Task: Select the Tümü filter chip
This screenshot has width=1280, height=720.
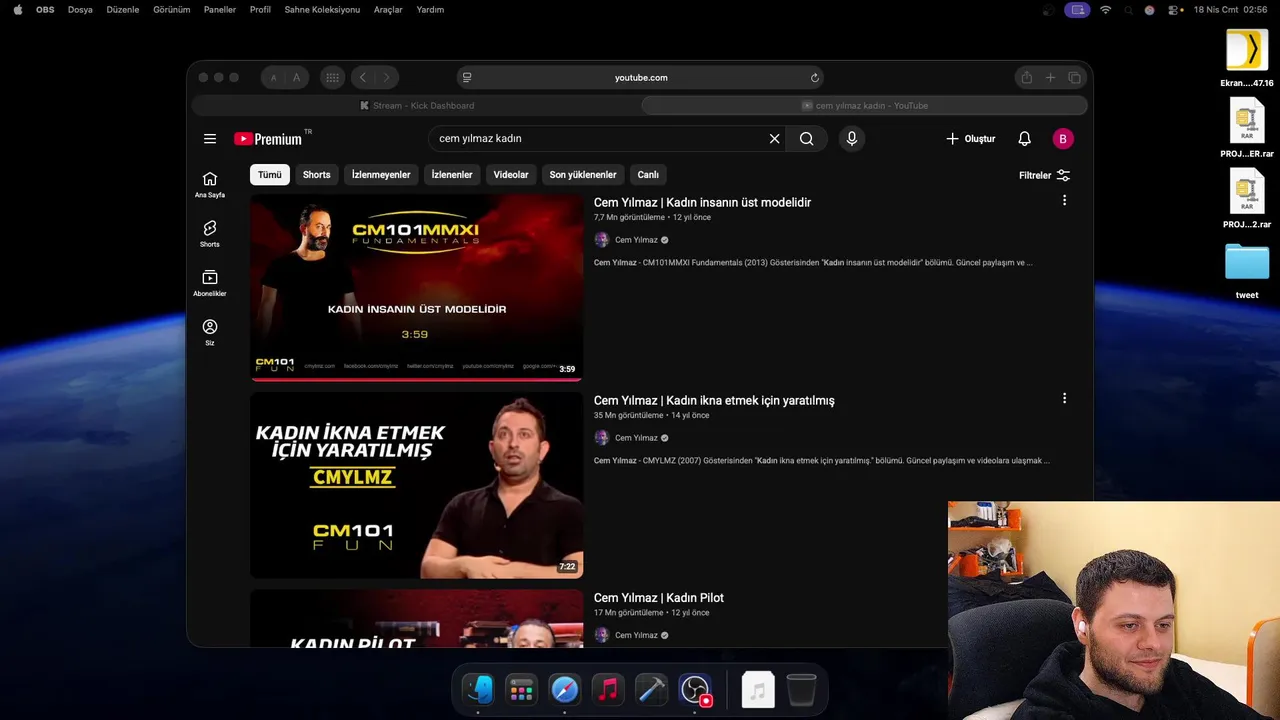Action: pyautogui.click(x=270, y=175)
